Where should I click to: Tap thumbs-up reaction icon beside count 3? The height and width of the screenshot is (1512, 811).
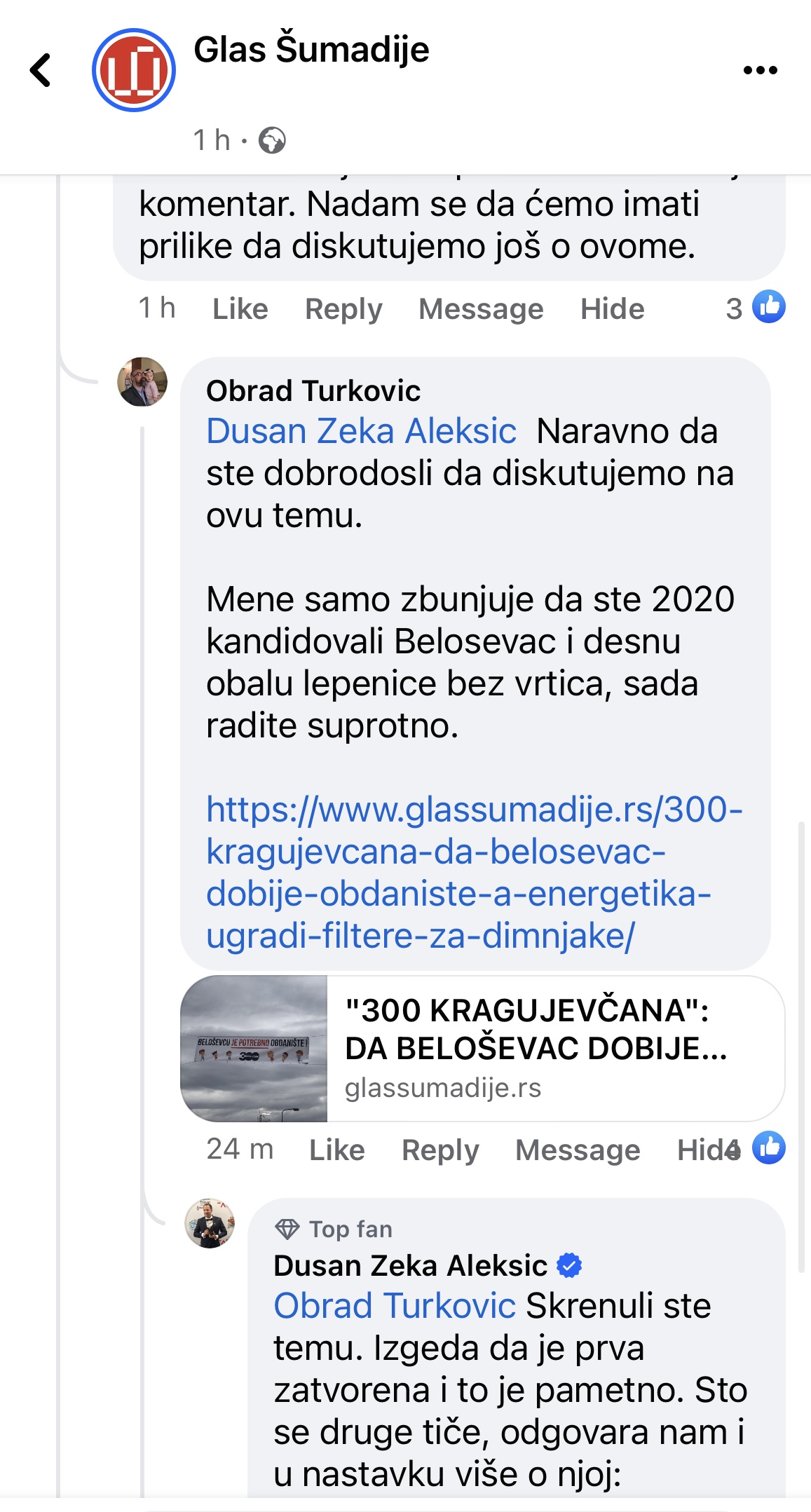[769, 307]
